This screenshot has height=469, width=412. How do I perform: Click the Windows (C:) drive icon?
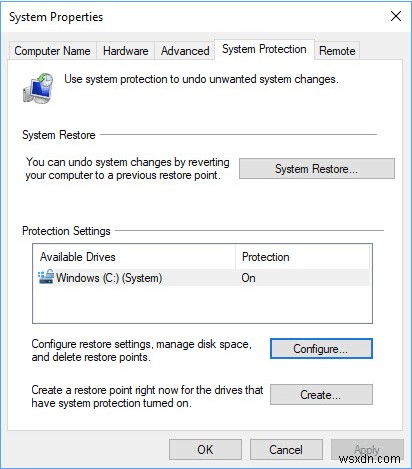(46, 277)
